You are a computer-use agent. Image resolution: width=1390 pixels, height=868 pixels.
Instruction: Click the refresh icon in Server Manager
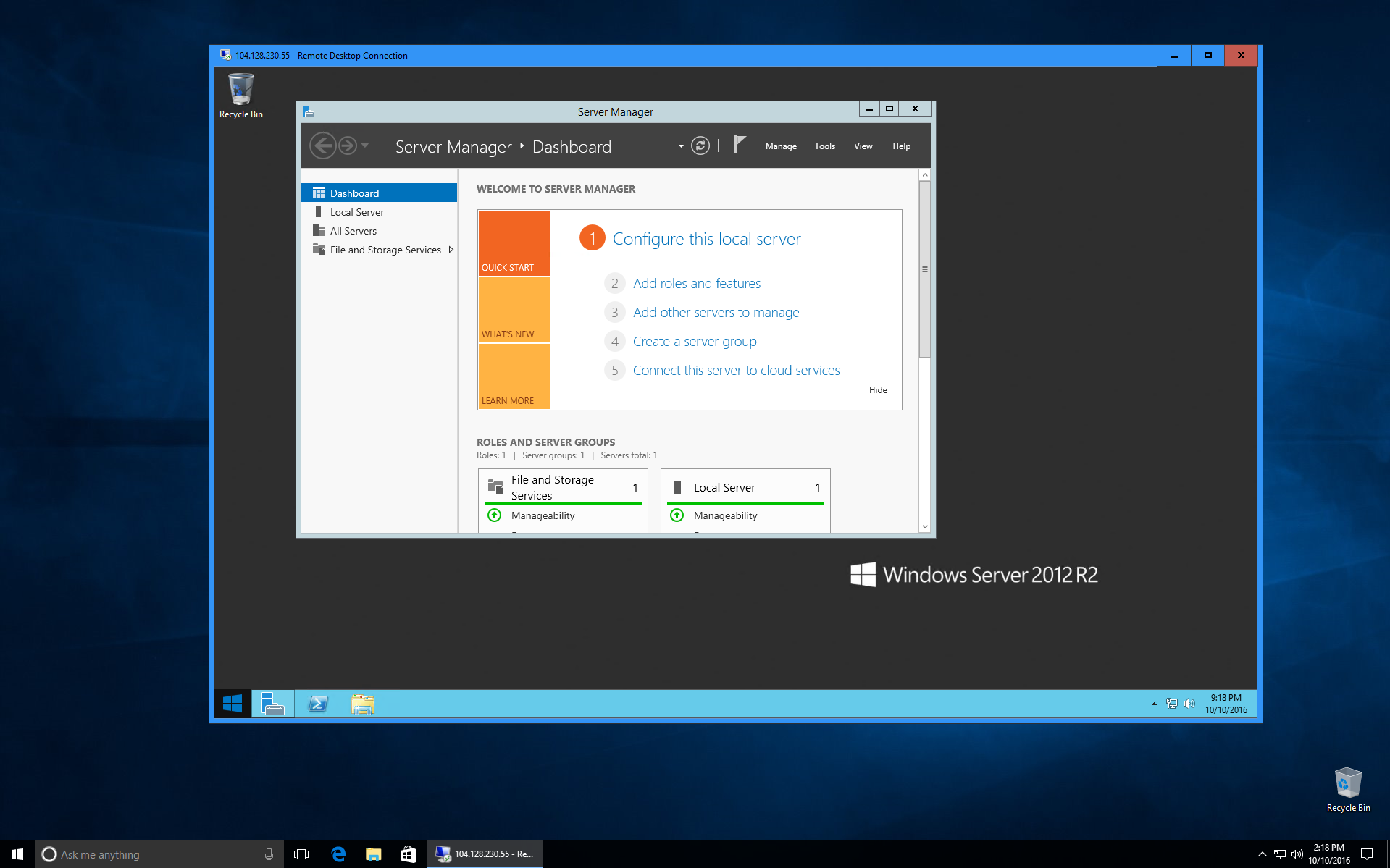(699, 146)
